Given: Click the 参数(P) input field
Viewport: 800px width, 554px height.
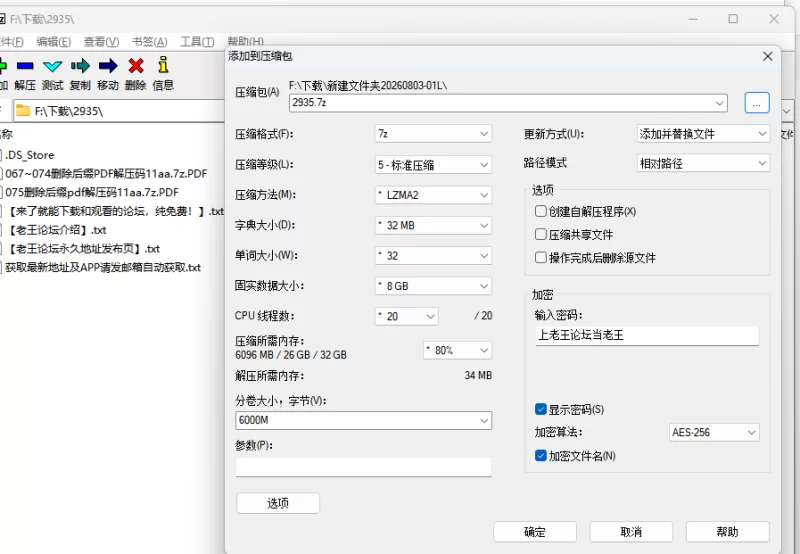Looking at the screenshot, I should 363,467.
